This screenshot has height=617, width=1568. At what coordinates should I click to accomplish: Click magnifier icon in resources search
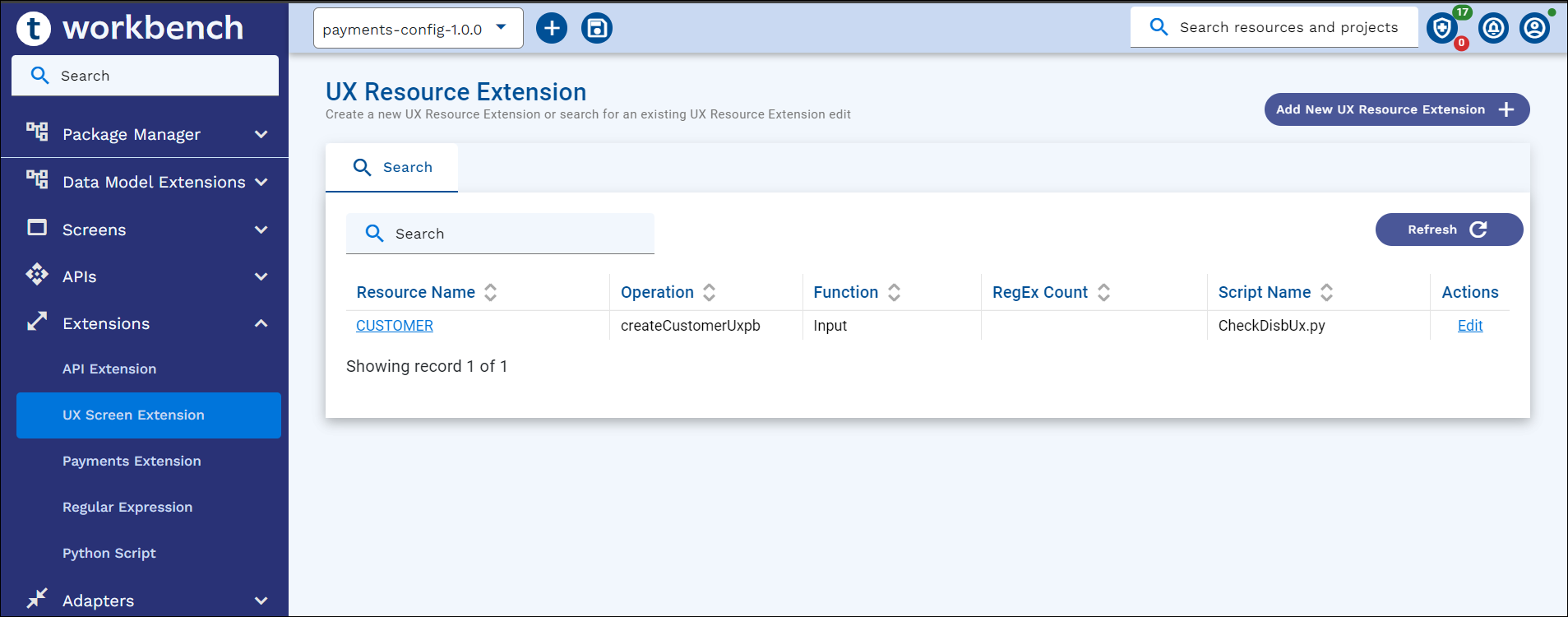pos(1159,26)
